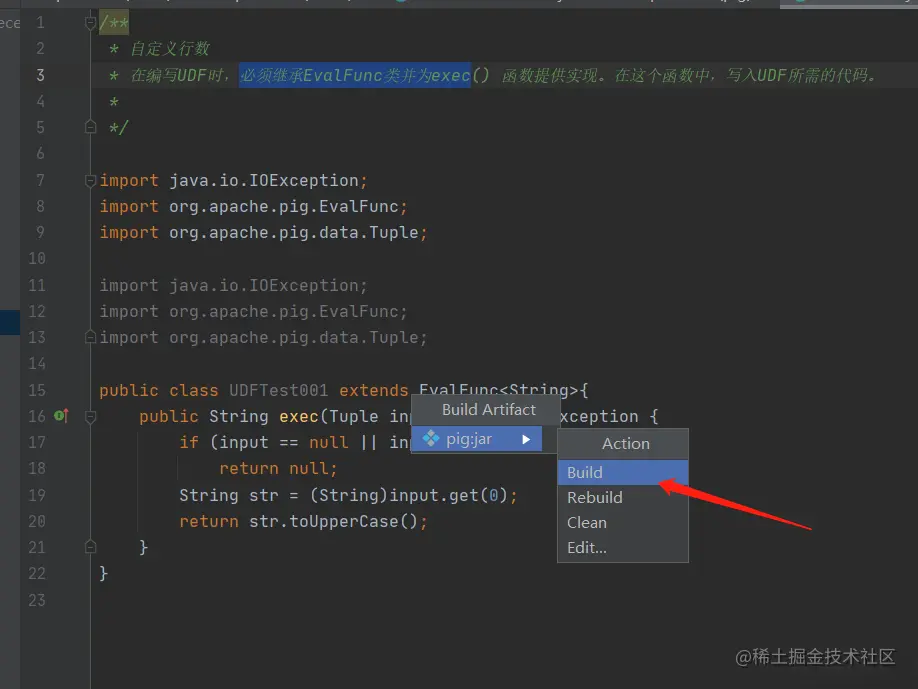Click the 'extends' keyword on line 15

(374, 390)
